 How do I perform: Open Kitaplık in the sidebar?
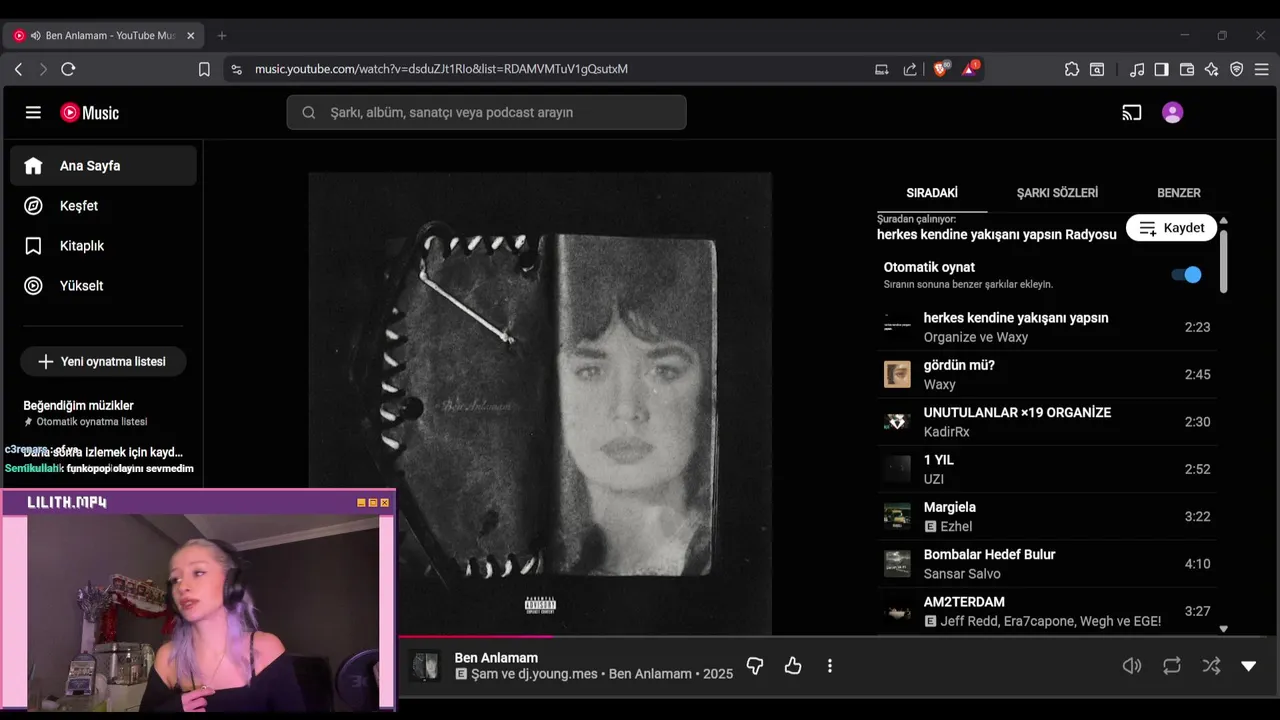tap(103, 246)
